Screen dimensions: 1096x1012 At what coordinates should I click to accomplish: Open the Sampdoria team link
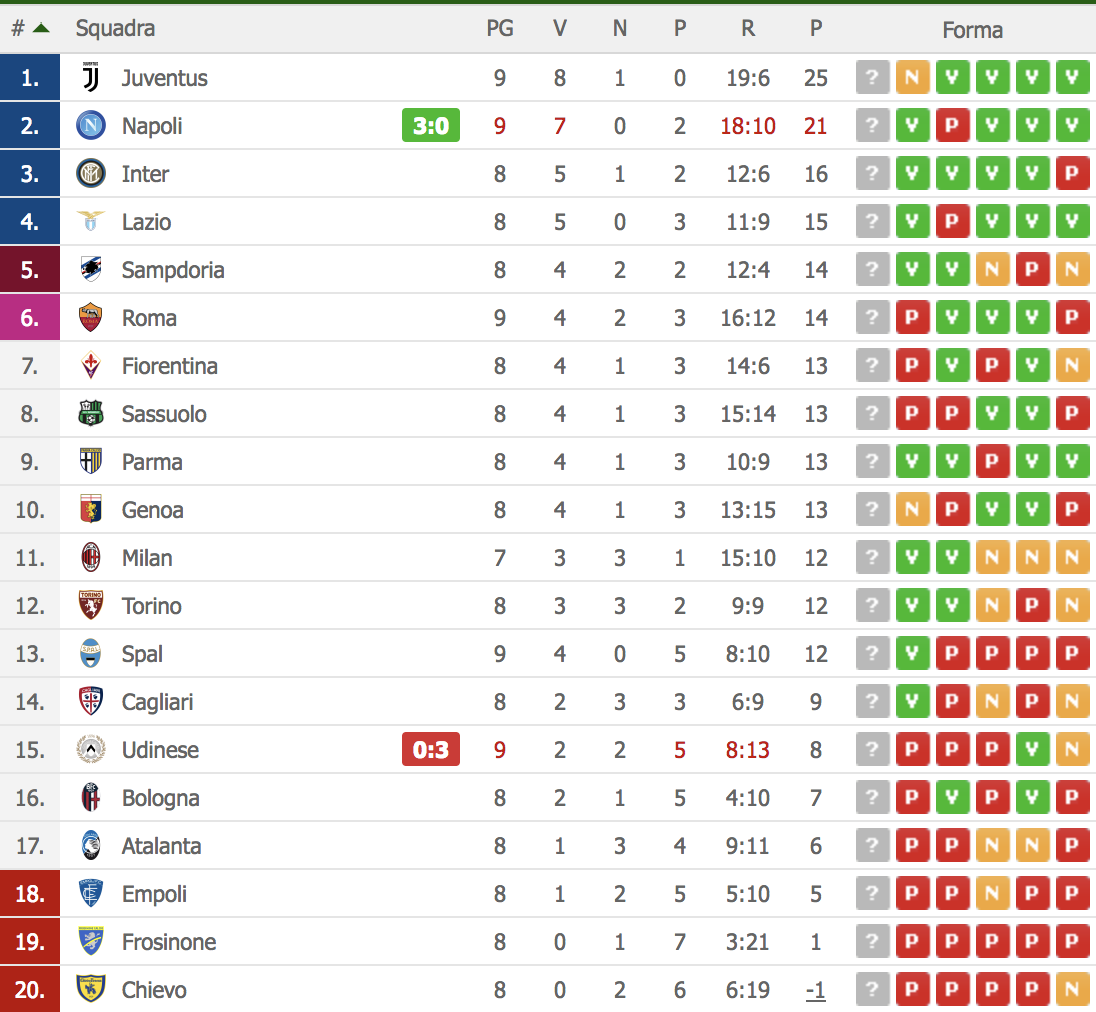tap(173, 270)
